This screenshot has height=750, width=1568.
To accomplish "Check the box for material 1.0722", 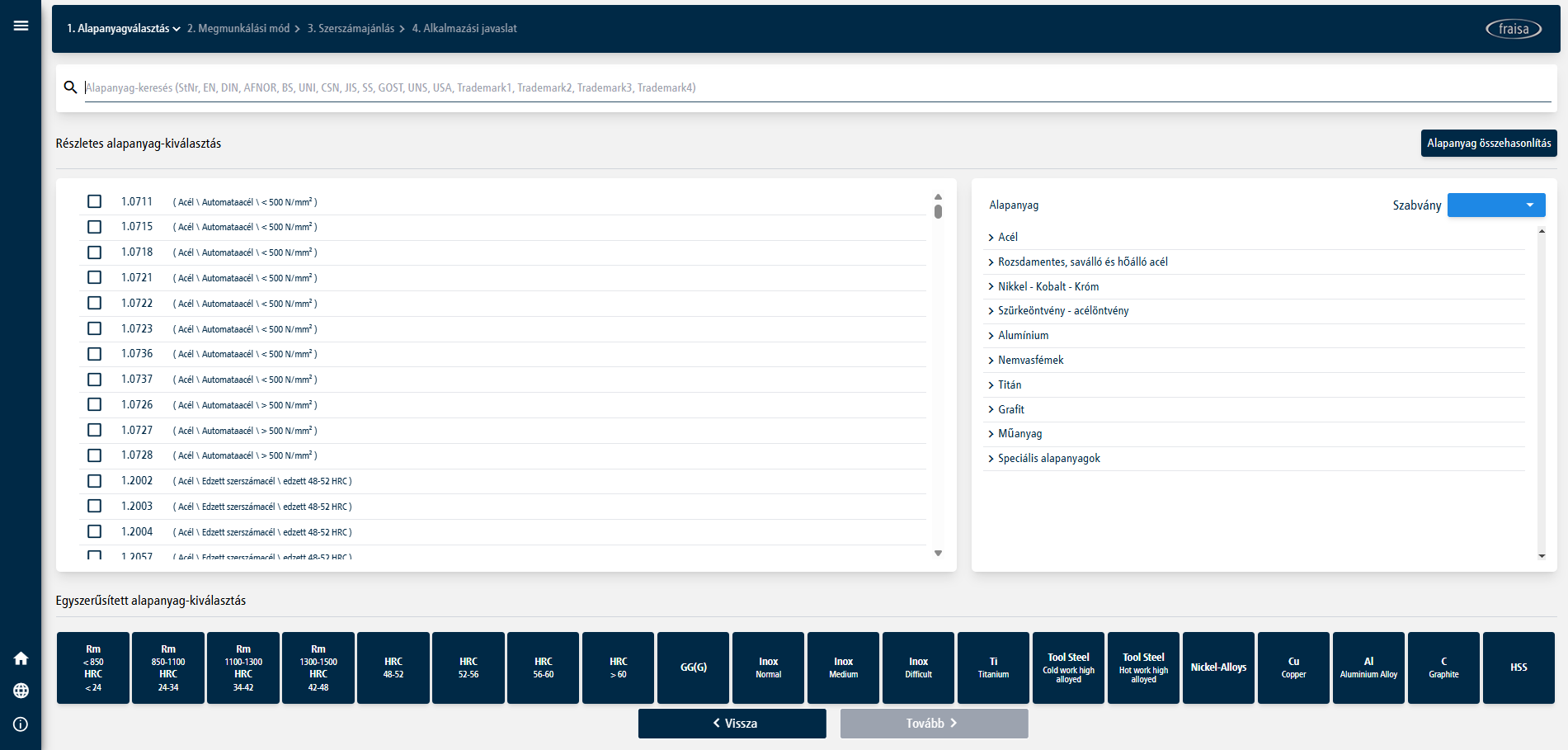I will tap(95, 303).
